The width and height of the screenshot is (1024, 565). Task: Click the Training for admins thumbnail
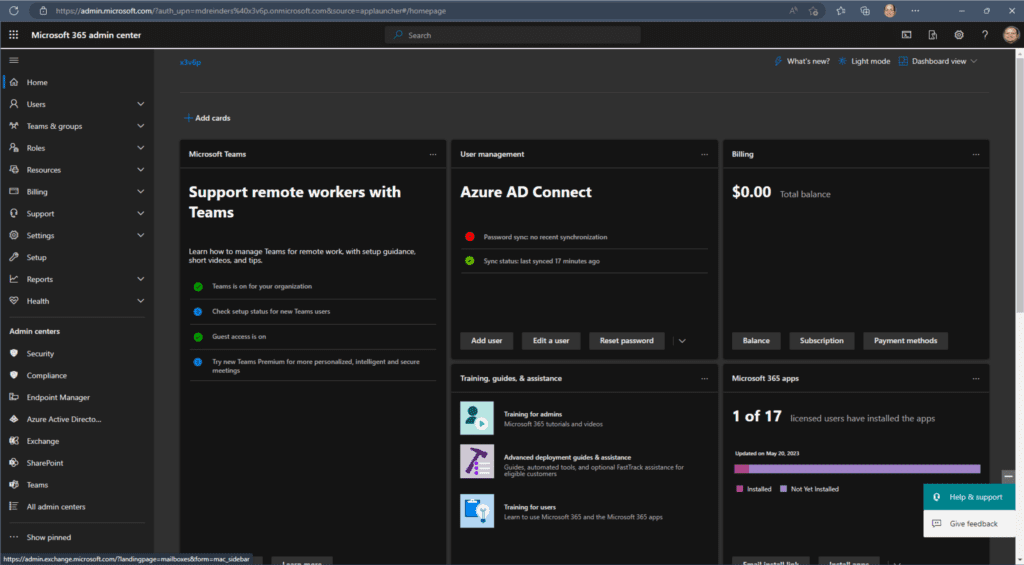tap(477, 418)
